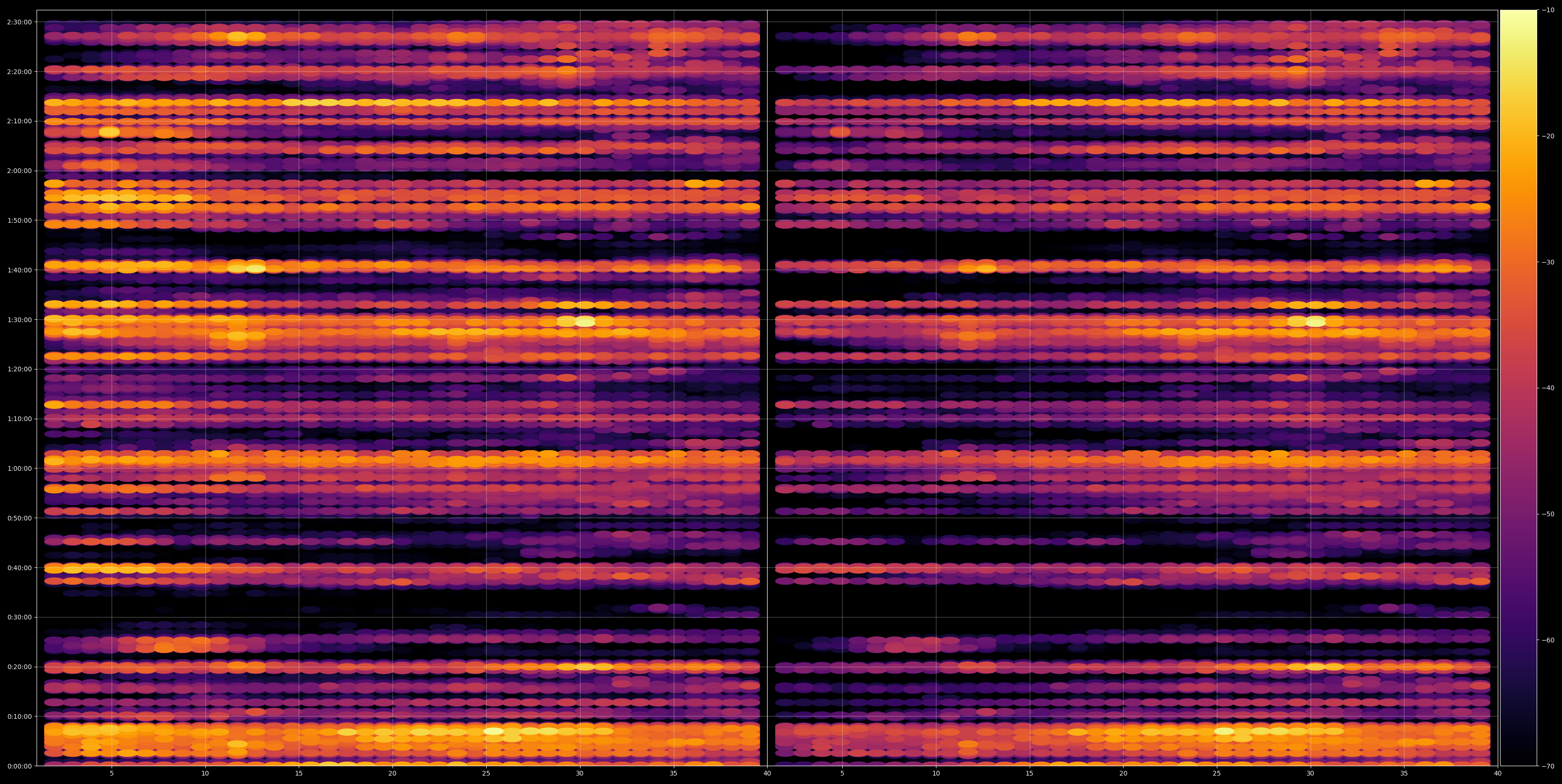
Task: Click the 0:30:00 y-axis time label
Action: 19,617
